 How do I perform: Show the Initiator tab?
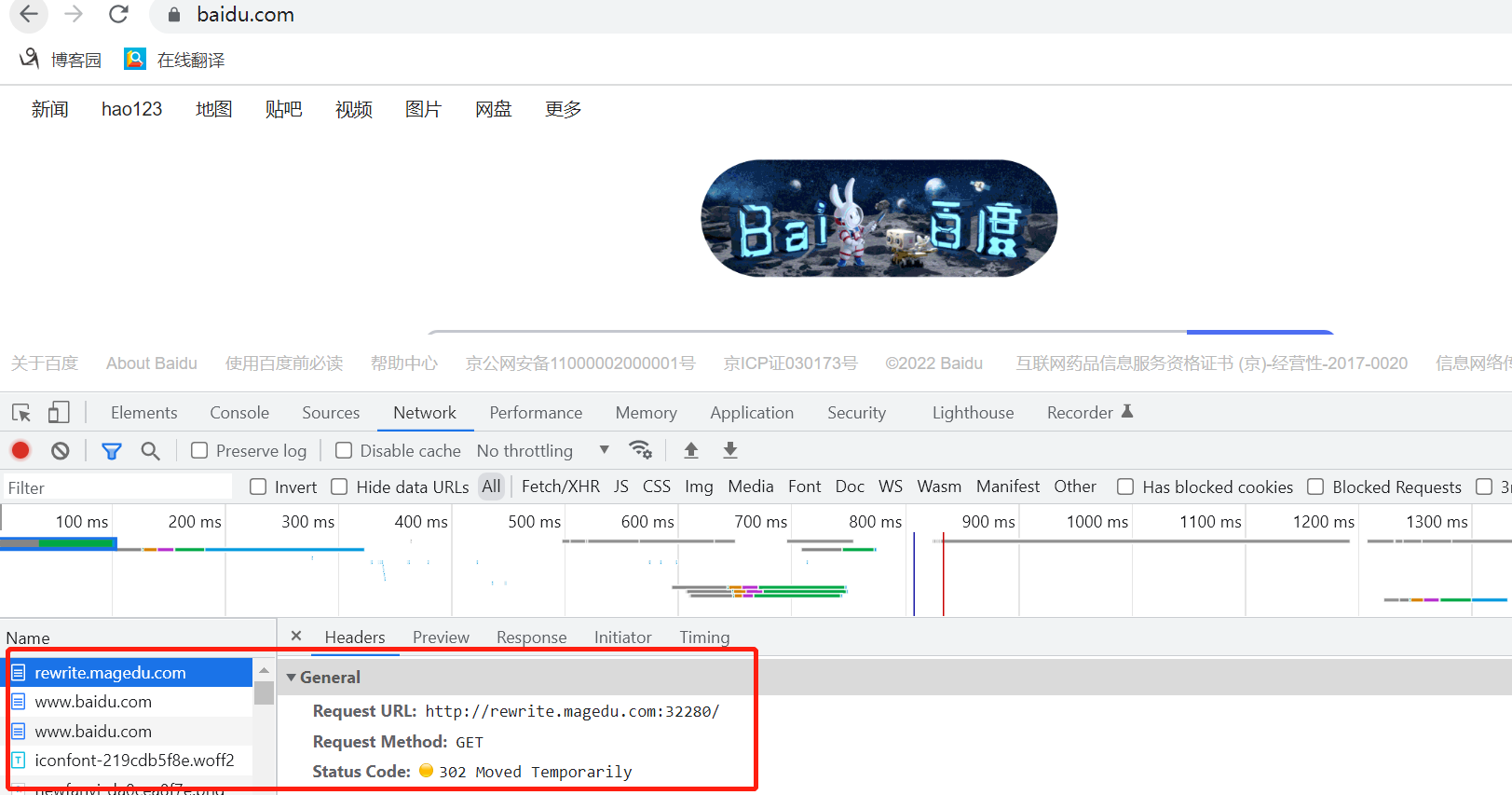[x=622, y=637]
